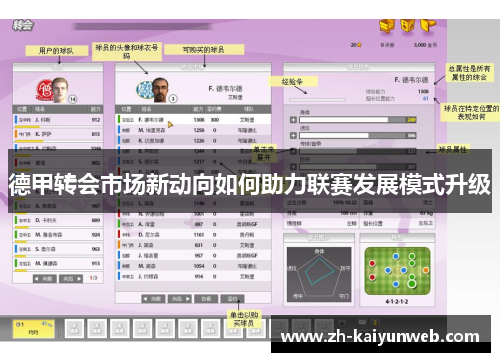Go to next page in user team list

71,278
